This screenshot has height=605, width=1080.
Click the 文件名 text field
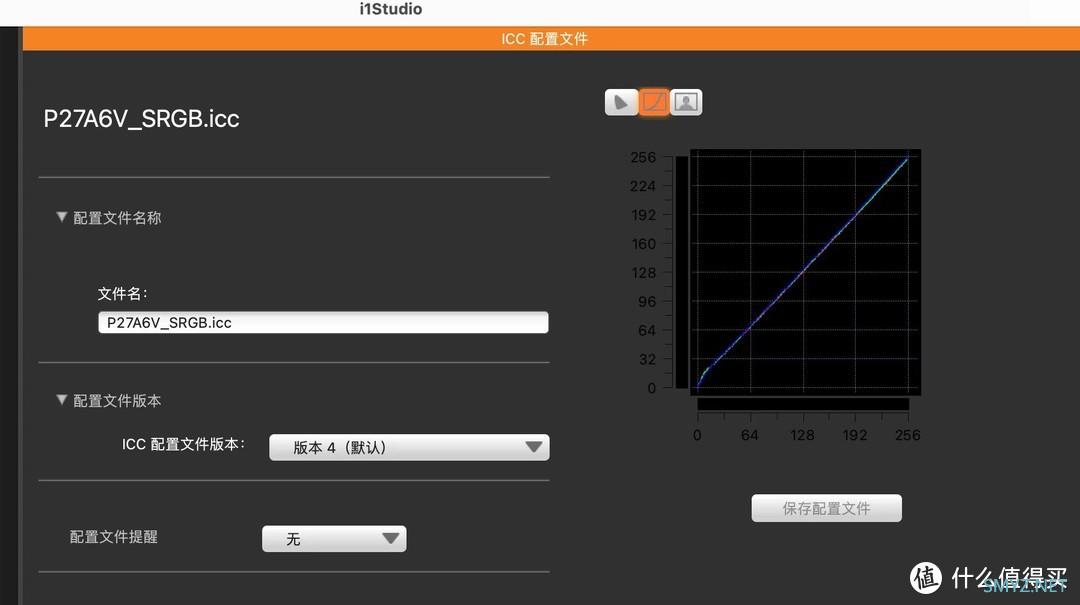[x=322, y=323]
